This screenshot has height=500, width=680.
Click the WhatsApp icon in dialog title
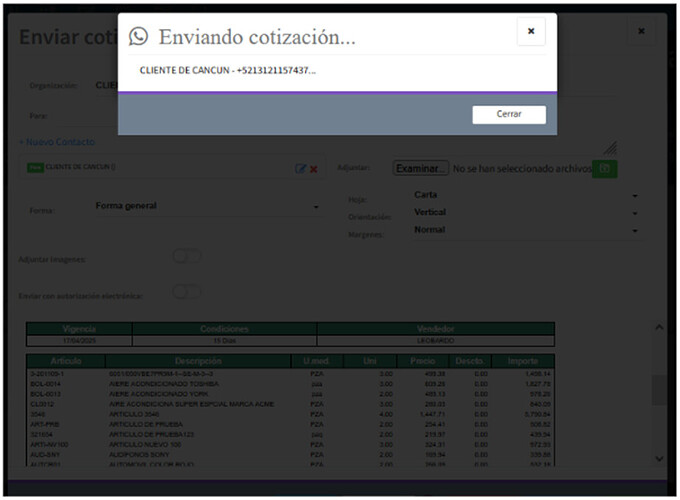(138, 37)
